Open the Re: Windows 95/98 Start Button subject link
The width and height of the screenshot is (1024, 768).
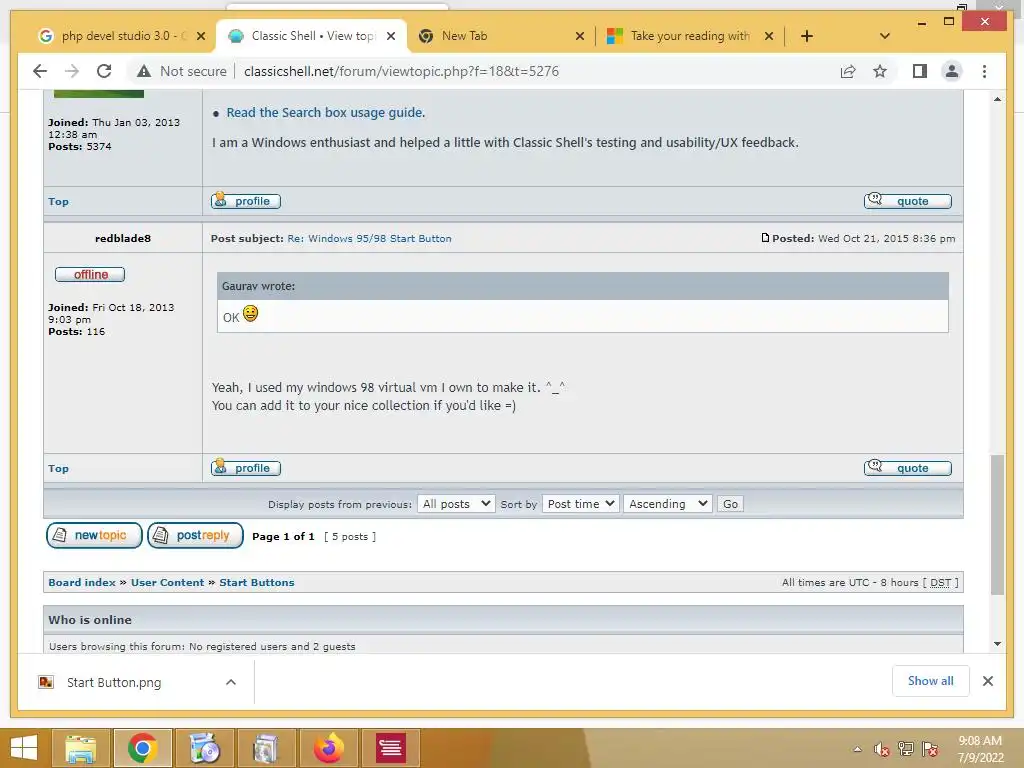pos(369,238)
